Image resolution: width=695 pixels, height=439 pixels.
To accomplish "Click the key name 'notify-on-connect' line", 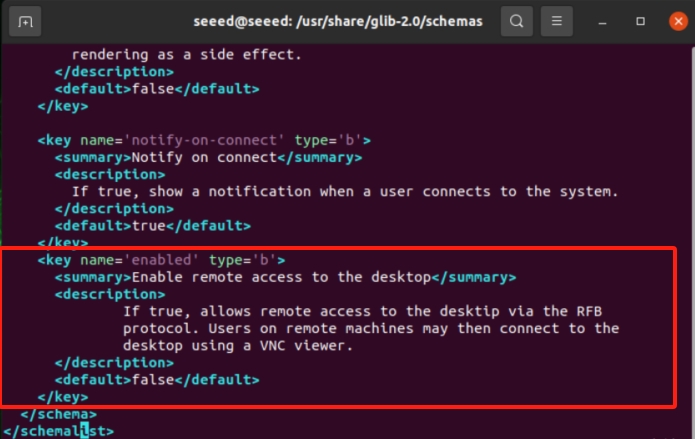I will point(204,141).
